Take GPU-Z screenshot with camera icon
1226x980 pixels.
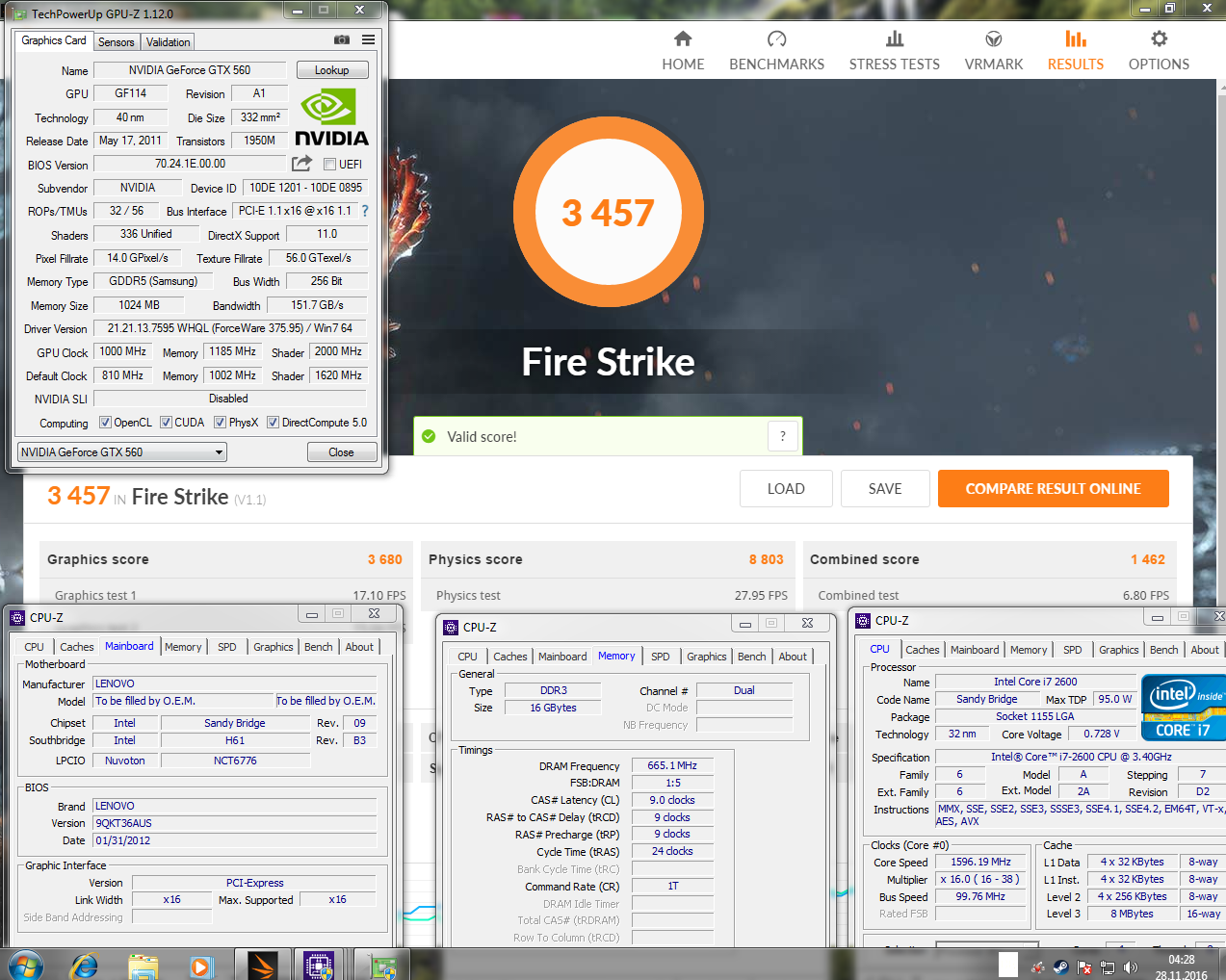coord(342,39)
